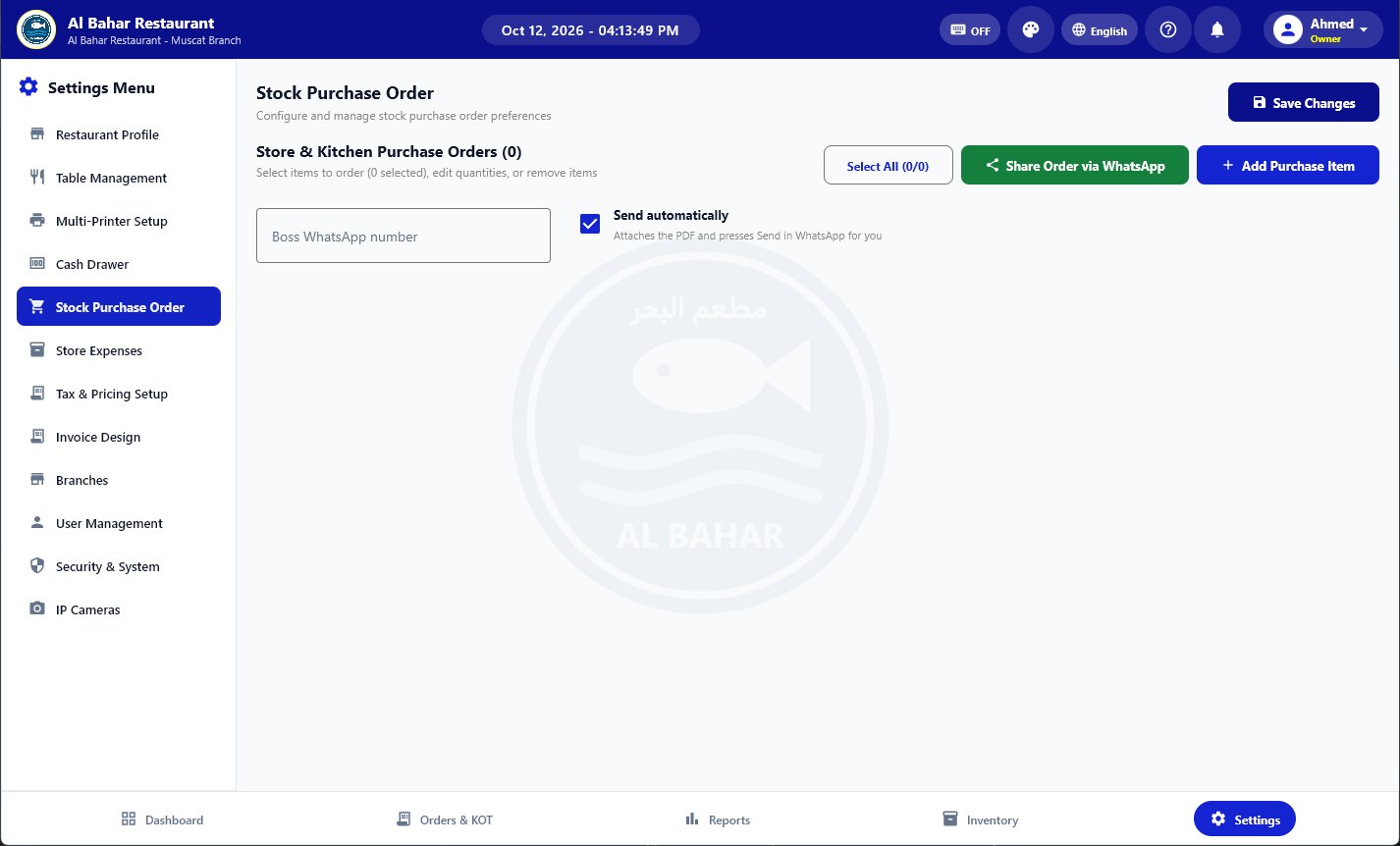The image size is (1400, 846).
Task: Click the date and time display
Action: click(590, 29)
